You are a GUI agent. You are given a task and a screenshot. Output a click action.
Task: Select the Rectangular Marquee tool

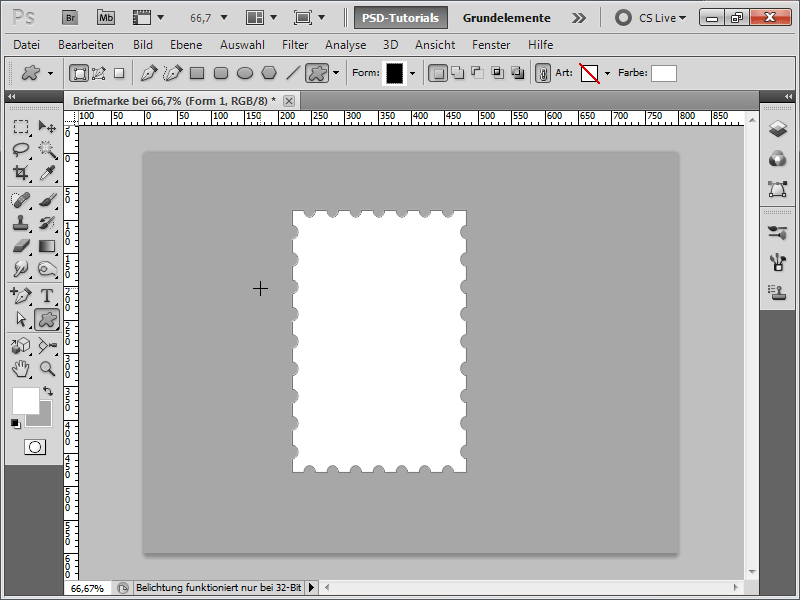pos(21,127)
